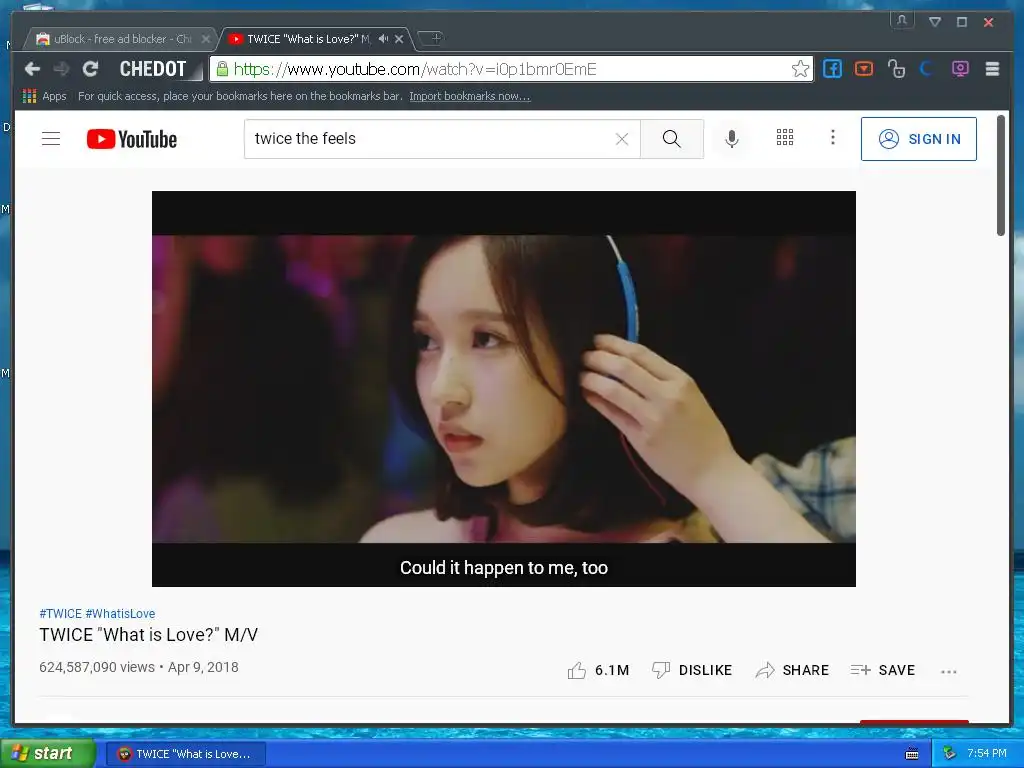Click the DISLIKE button
Image resolution: width=1024 pixels, height=768 pixels.
[x=692, y=670]
